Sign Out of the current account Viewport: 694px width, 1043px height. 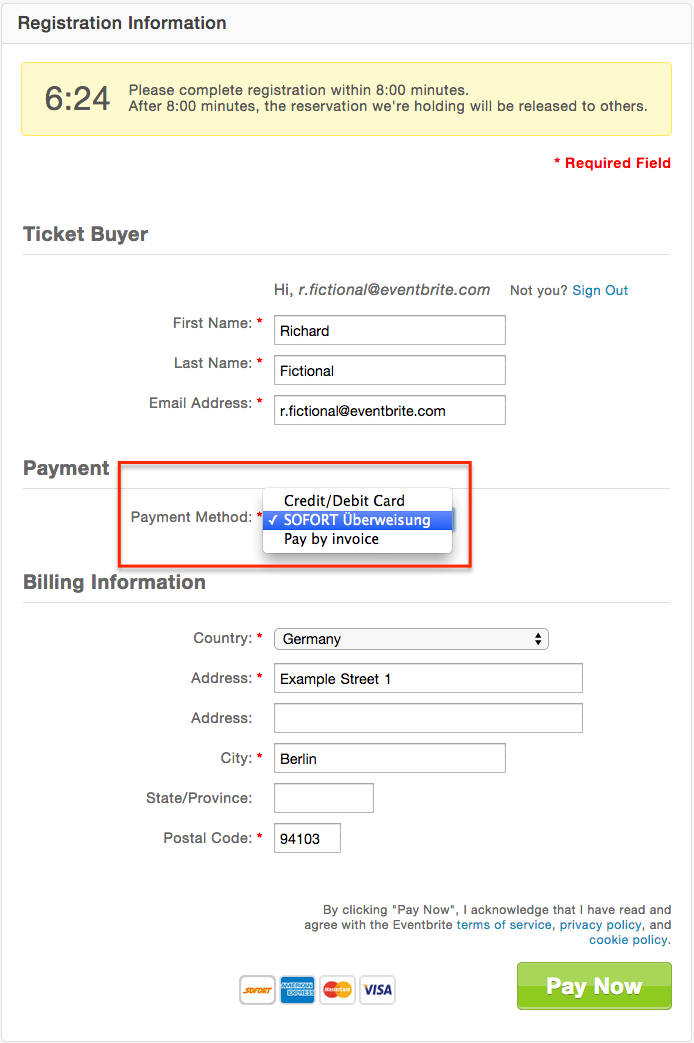(600, 291)
